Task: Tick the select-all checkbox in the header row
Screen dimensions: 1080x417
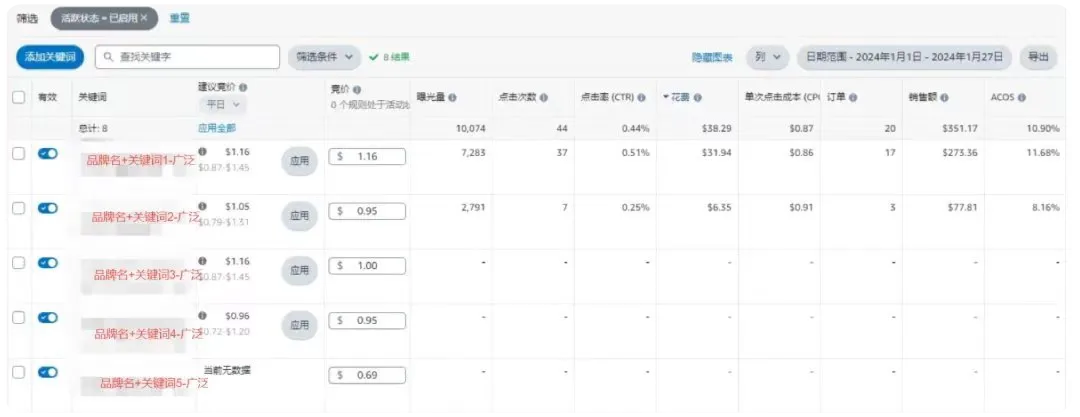Action: (19, 98)
